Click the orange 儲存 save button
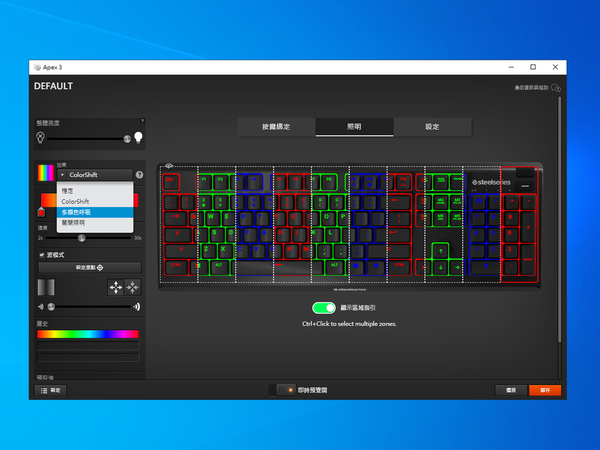This screenshot has height=450, width=600. 545,390
